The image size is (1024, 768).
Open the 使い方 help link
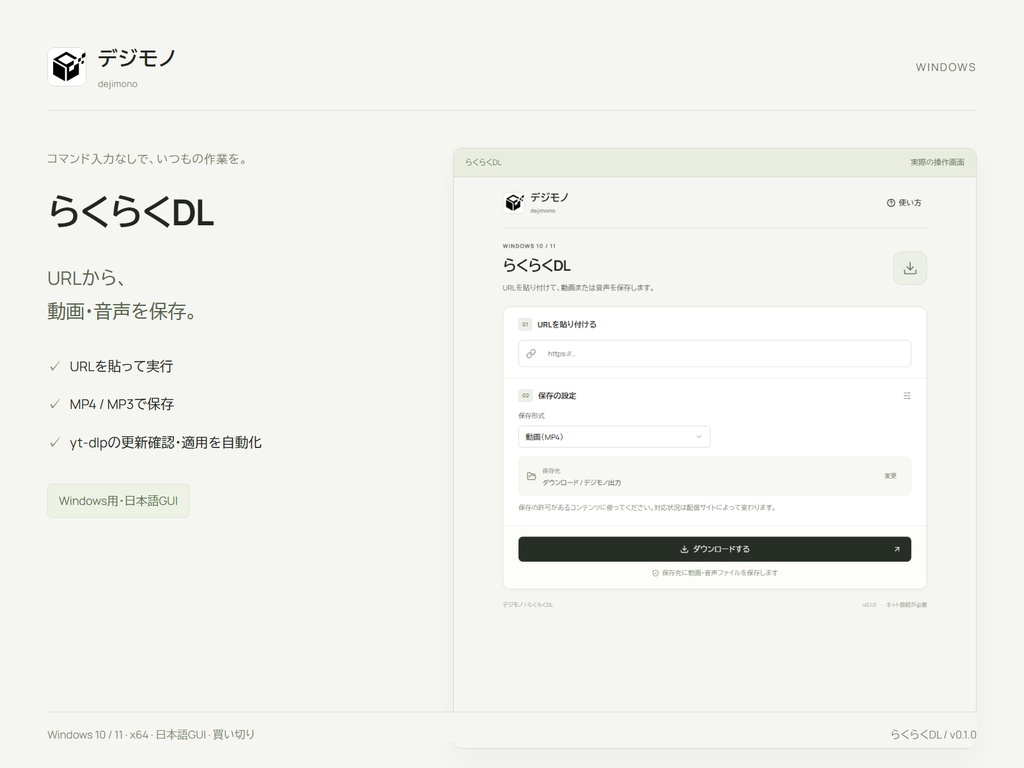click(904, 203)
